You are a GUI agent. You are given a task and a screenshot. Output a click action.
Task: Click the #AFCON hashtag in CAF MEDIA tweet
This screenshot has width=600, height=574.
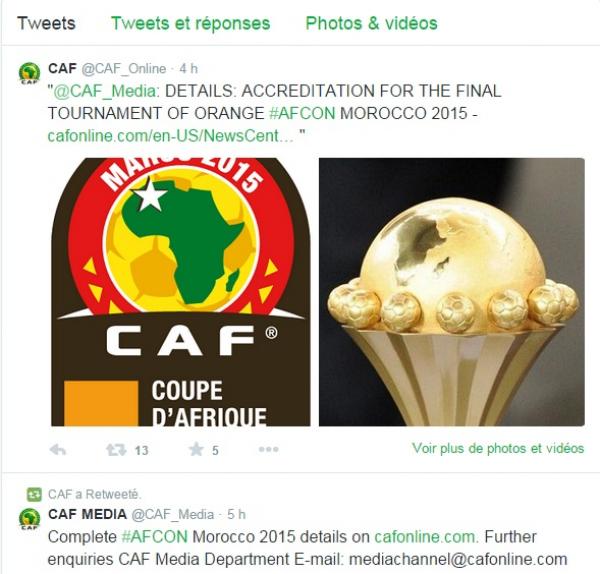click(x=155, y=536)
